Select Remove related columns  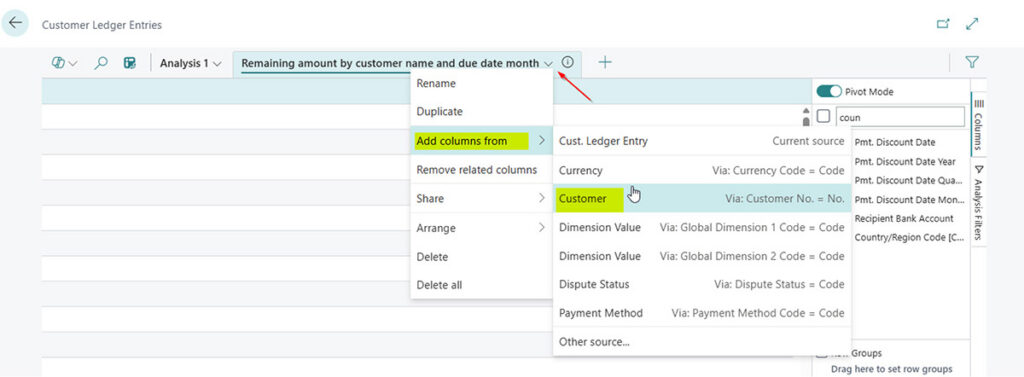481,170
